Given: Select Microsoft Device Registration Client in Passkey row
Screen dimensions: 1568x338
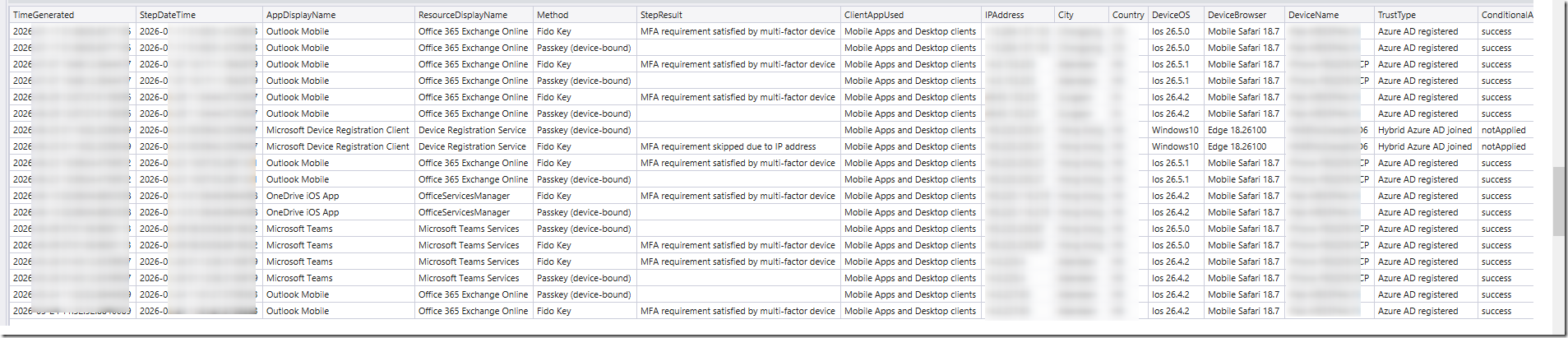Looking at the screenshot, I should 337,130.
